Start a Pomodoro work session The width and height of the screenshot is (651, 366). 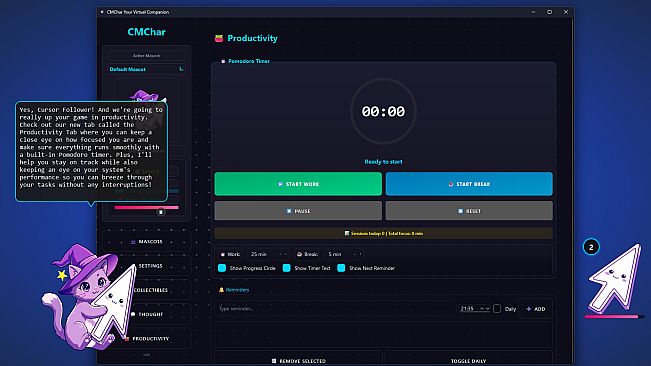(298, 184)
